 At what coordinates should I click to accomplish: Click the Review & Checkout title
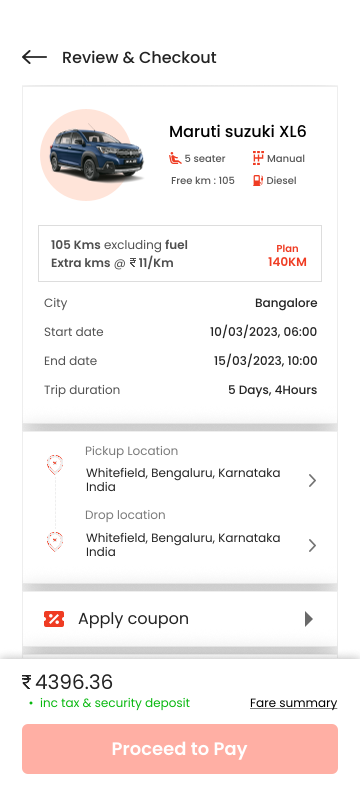tap(139, 58)
